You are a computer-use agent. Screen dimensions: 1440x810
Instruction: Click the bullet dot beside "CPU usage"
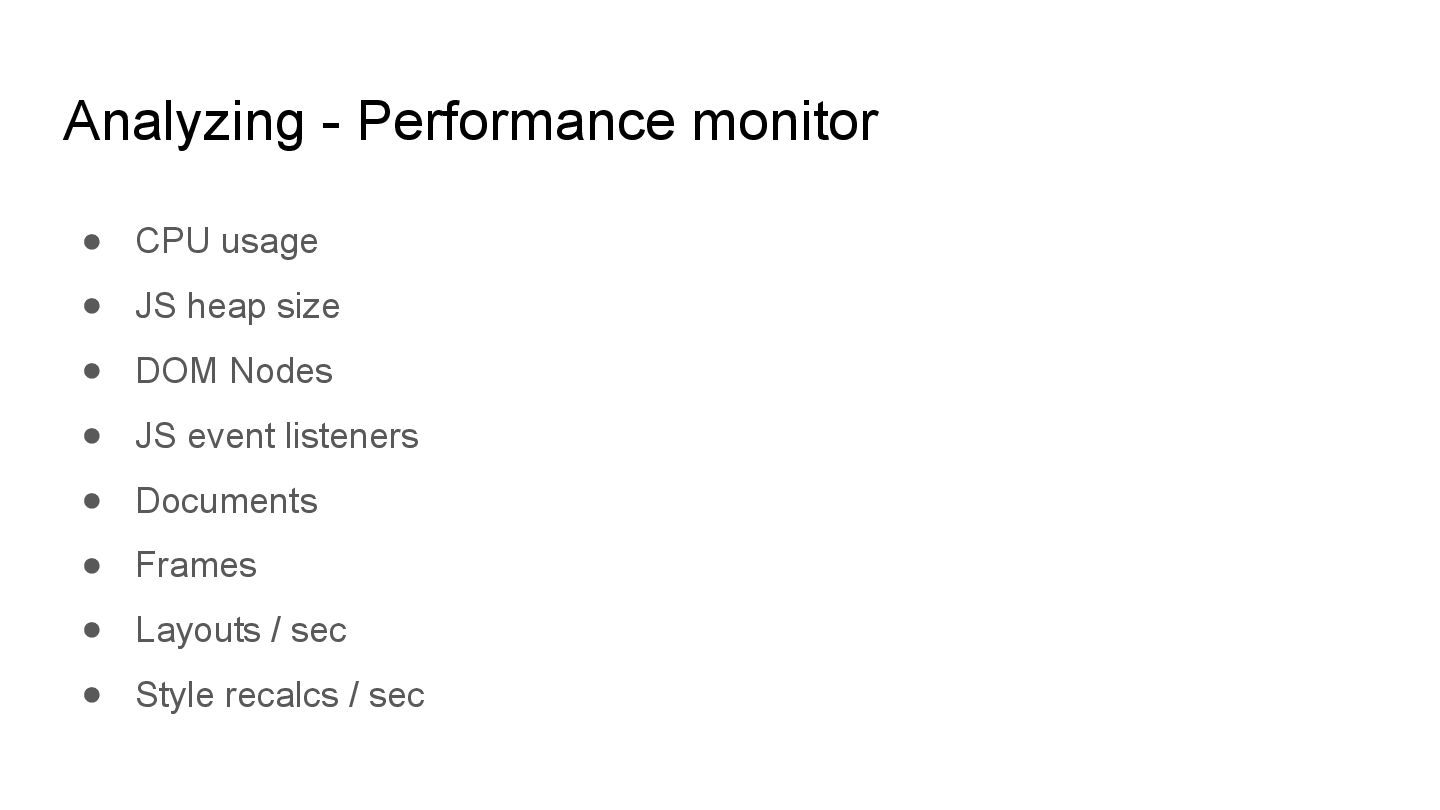[93, 241]
